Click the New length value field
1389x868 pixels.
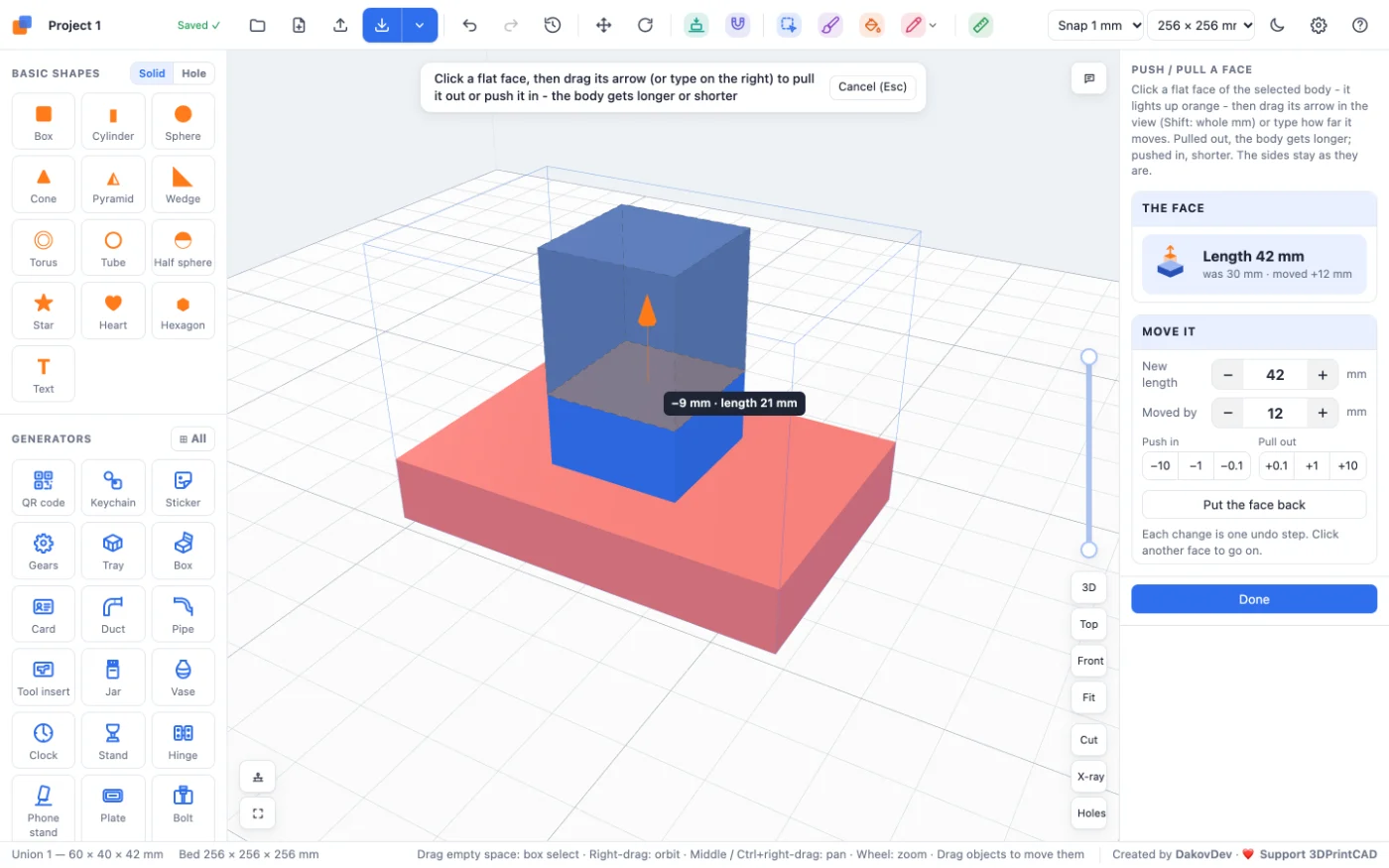[x=1275, y=375]
